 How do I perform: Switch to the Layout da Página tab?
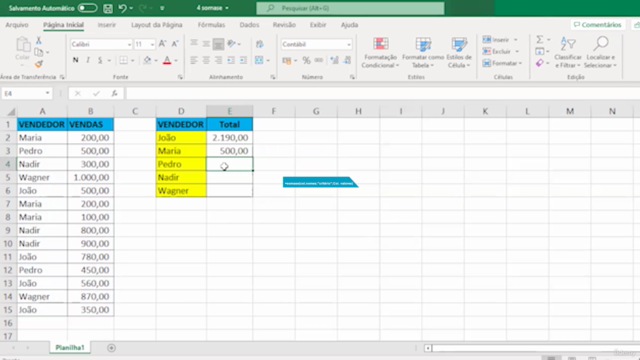tap(157, 25)
